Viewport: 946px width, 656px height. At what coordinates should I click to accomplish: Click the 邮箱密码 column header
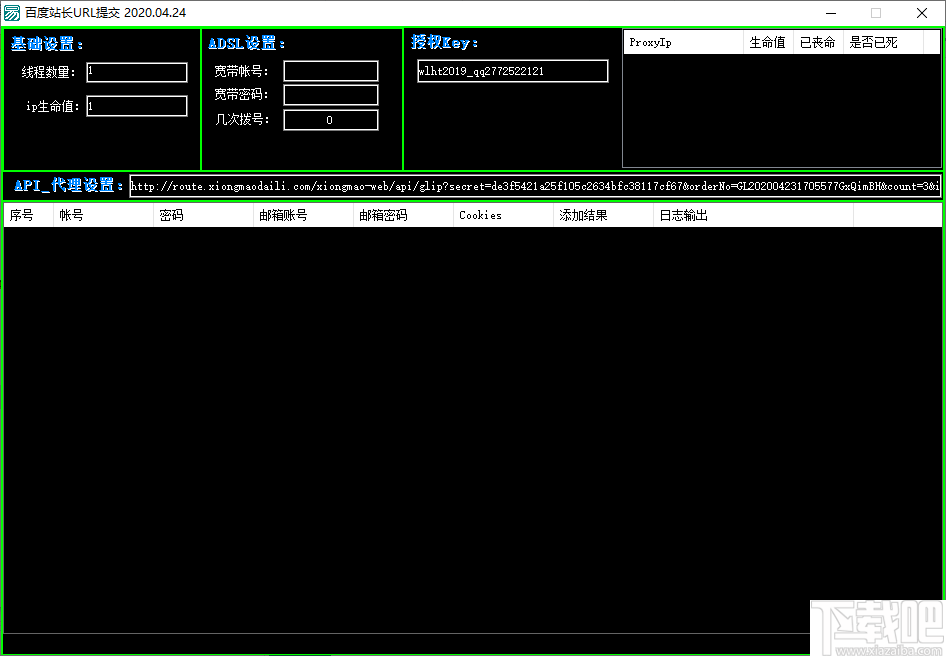pos(404,215)
